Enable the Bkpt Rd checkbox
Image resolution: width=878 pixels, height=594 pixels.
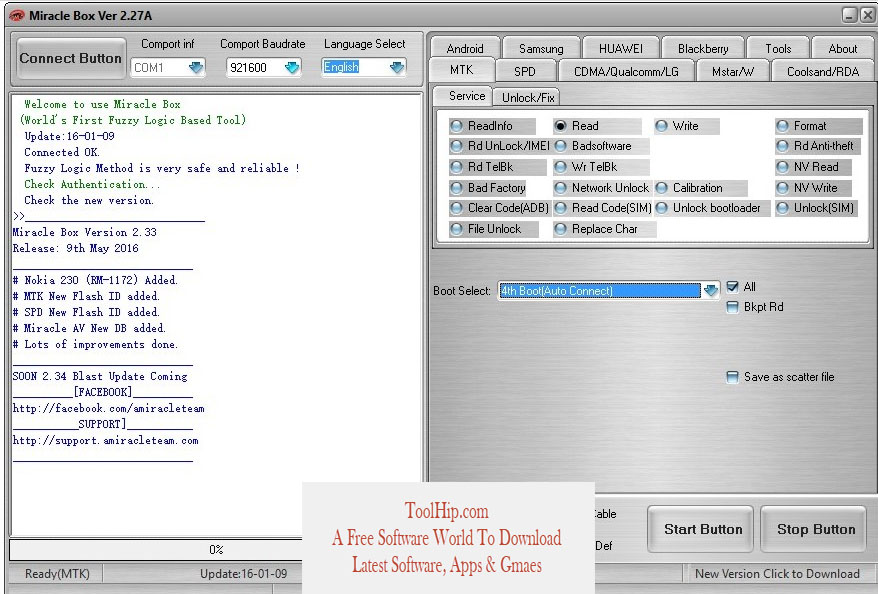732,307
